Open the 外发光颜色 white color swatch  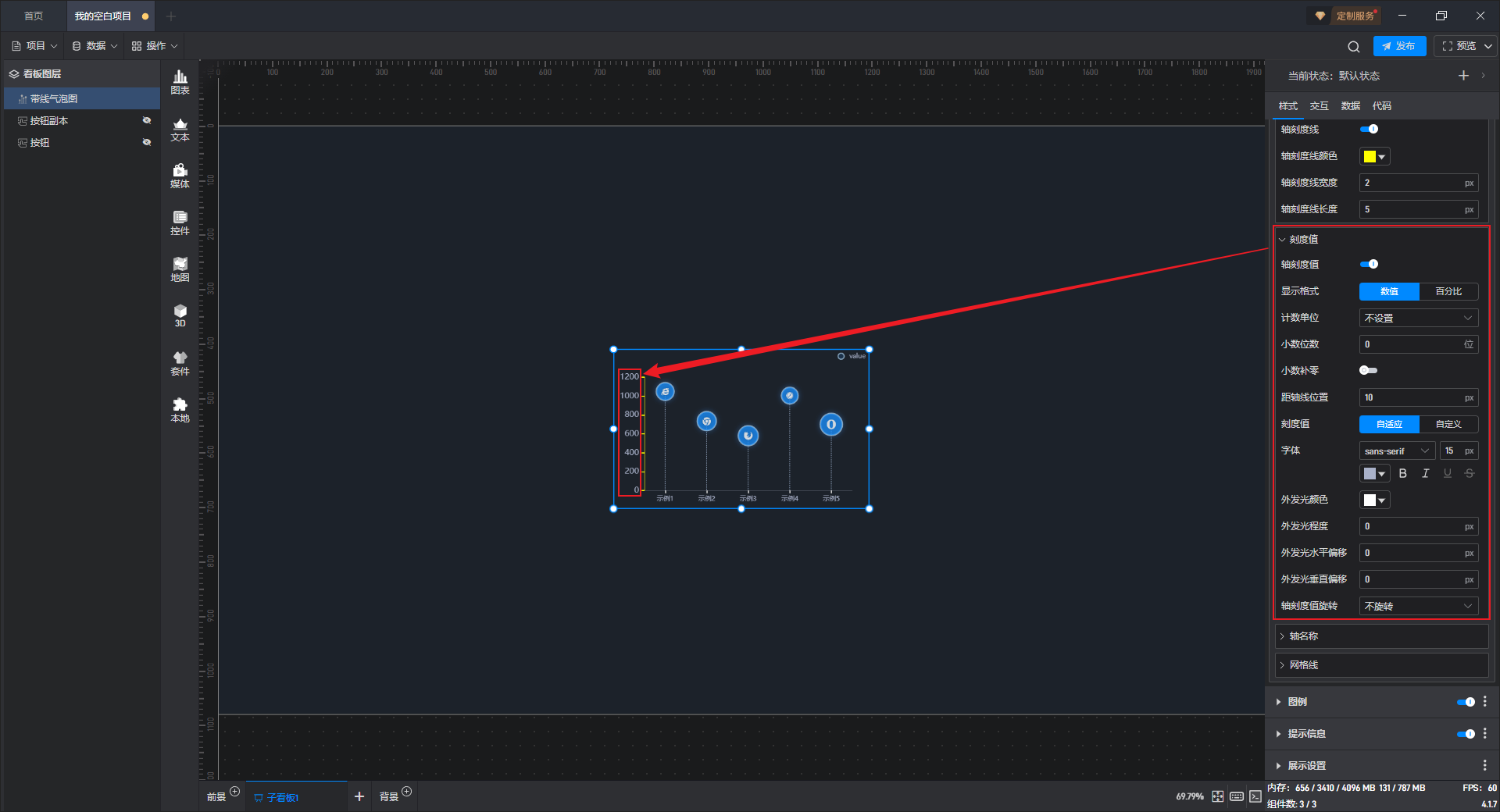1374,500
